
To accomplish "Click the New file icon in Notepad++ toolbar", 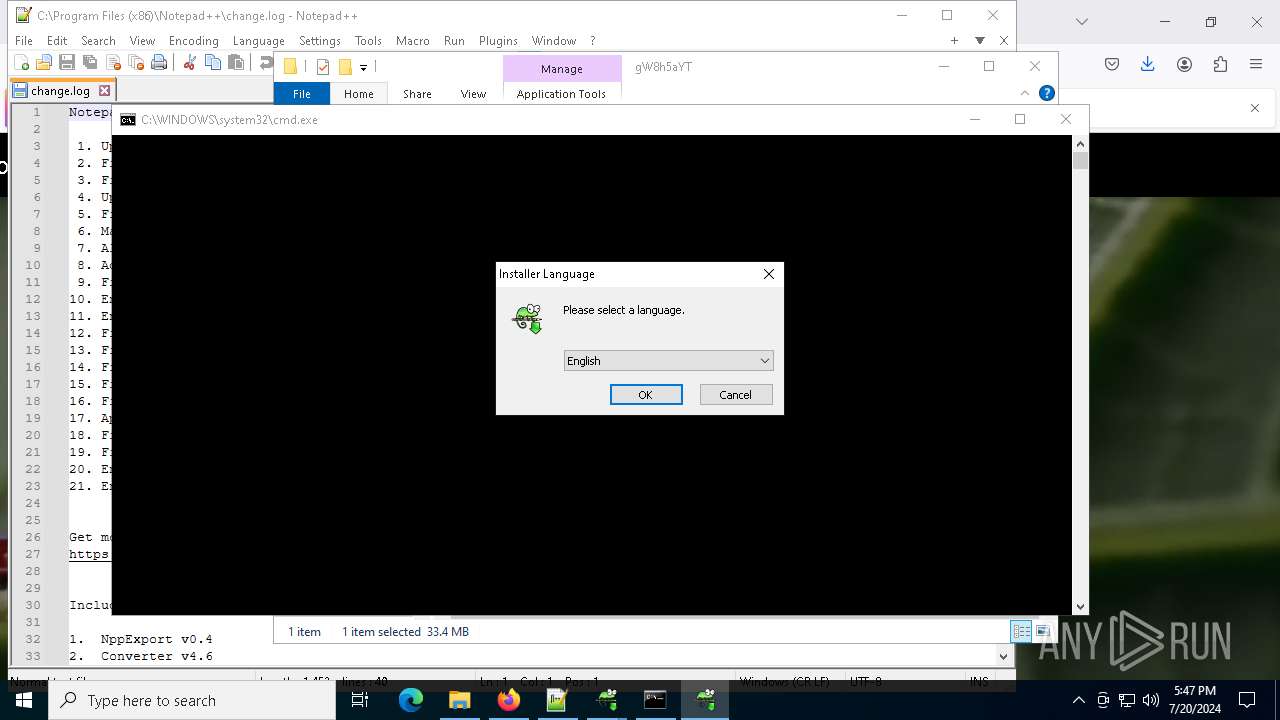I will [x=21, y=63].
